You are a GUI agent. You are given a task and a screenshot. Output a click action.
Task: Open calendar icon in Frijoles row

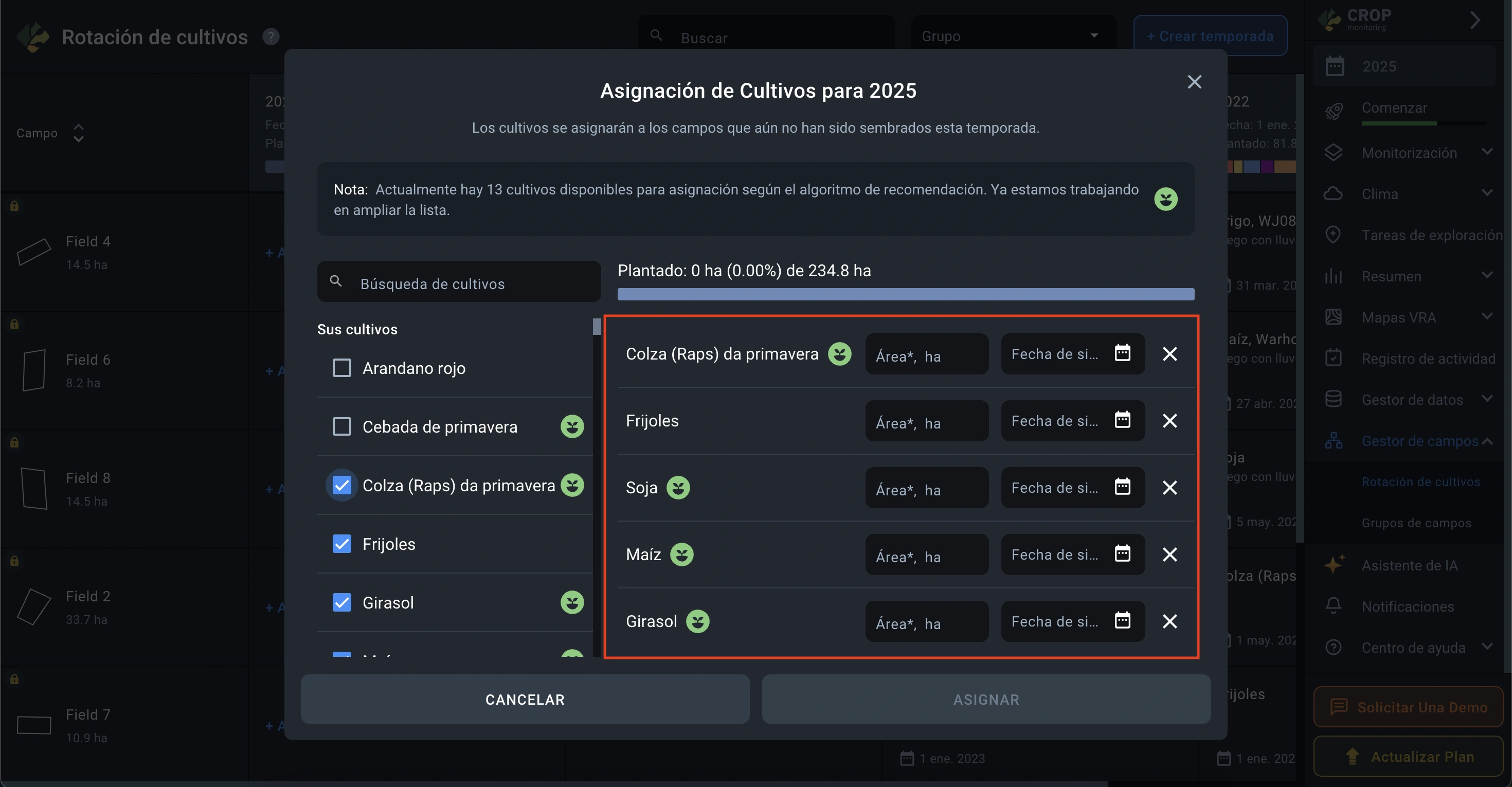click(x=1122, y=420)
